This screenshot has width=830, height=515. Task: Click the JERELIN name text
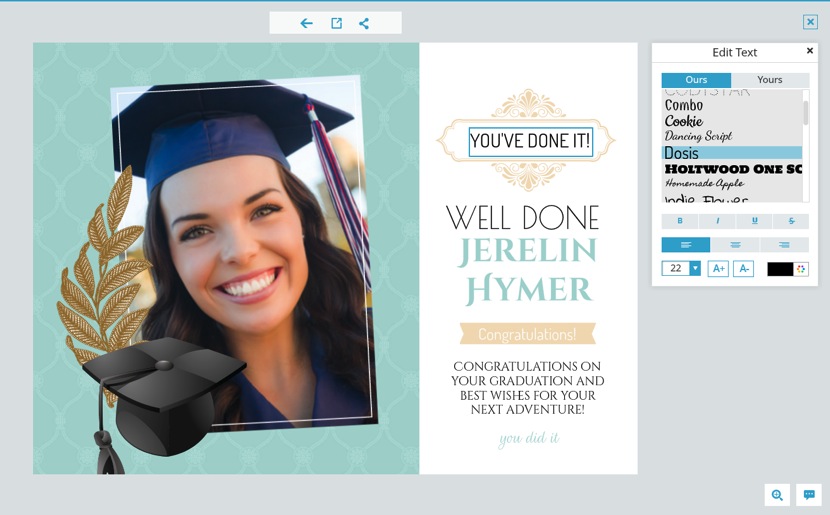[x=527, y=252]
